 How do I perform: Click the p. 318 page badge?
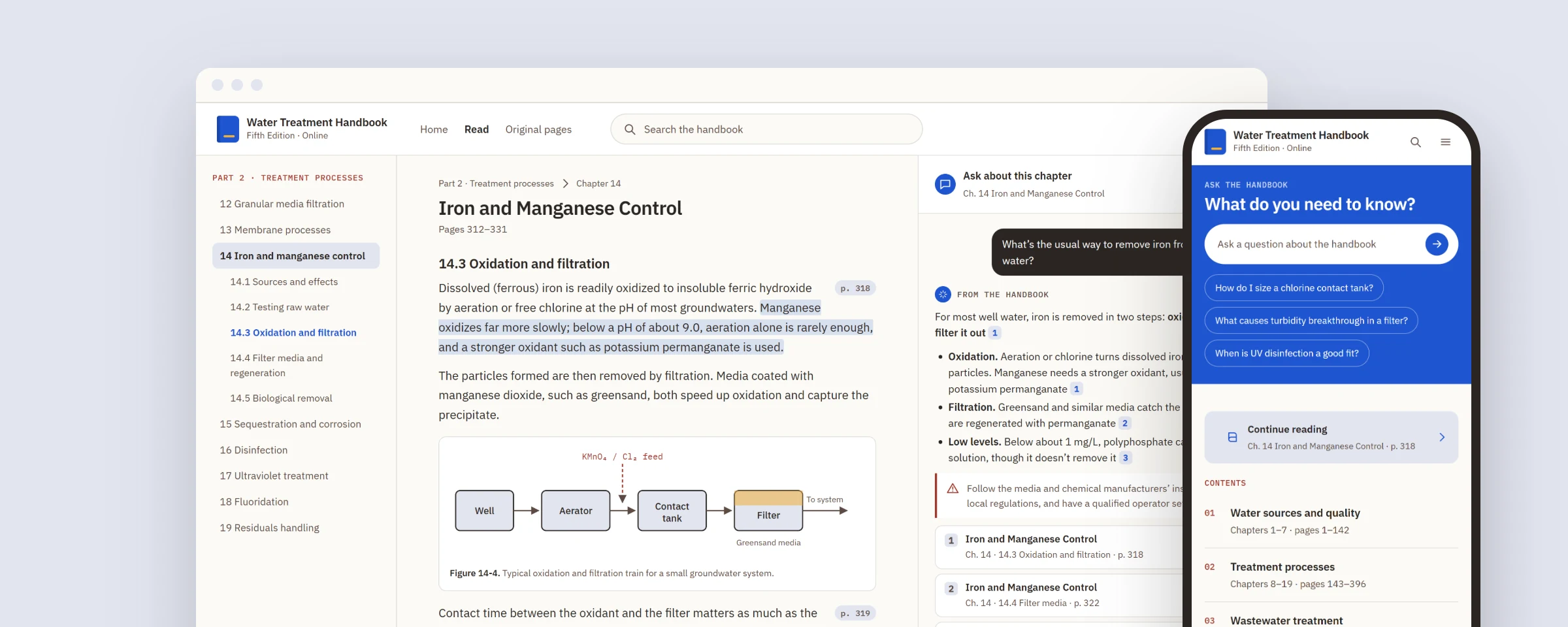(855, 288)
